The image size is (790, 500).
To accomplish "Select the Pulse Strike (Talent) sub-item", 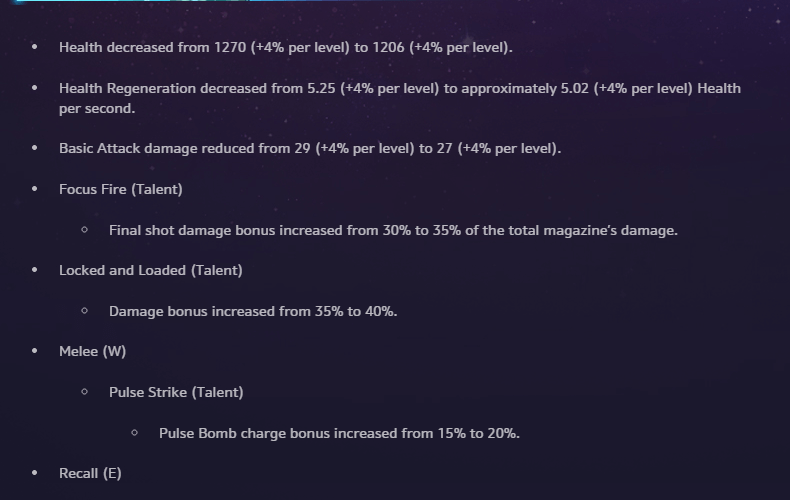I will tap(176, 392).
